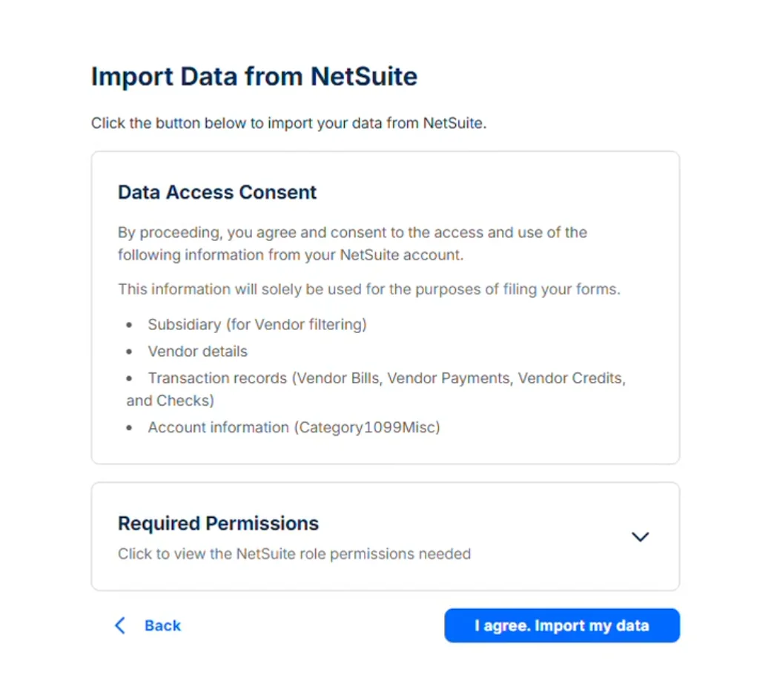Click the bullet point beside Transaction records
The height and width of the screenshot is (676, 778).
tap(130, 379)
